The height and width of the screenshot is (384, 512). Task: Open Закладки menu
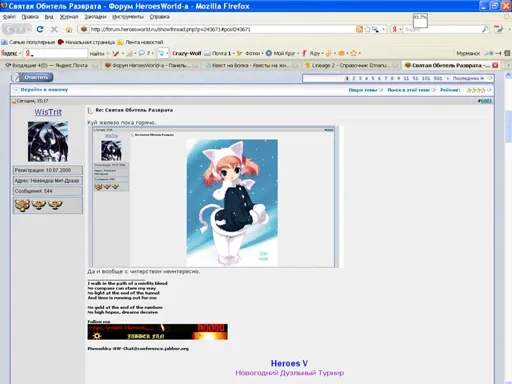[x=95, y=17]
